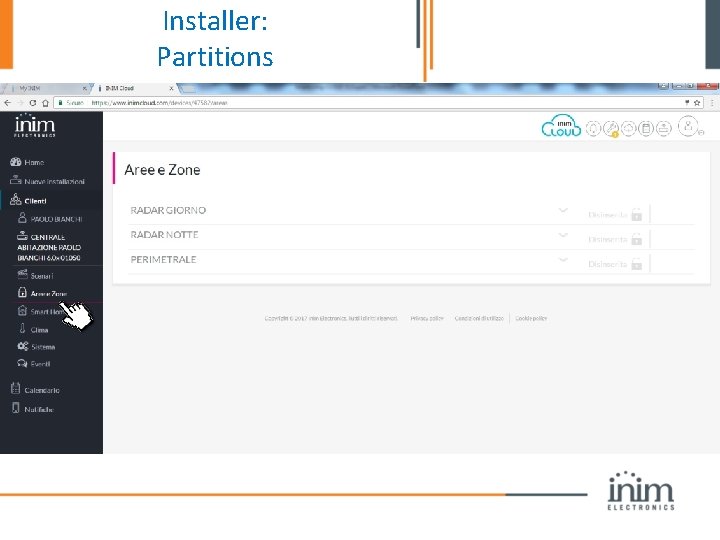Expand the RADAR NOTTE area row
720x540 pixels.
(563, 235)
